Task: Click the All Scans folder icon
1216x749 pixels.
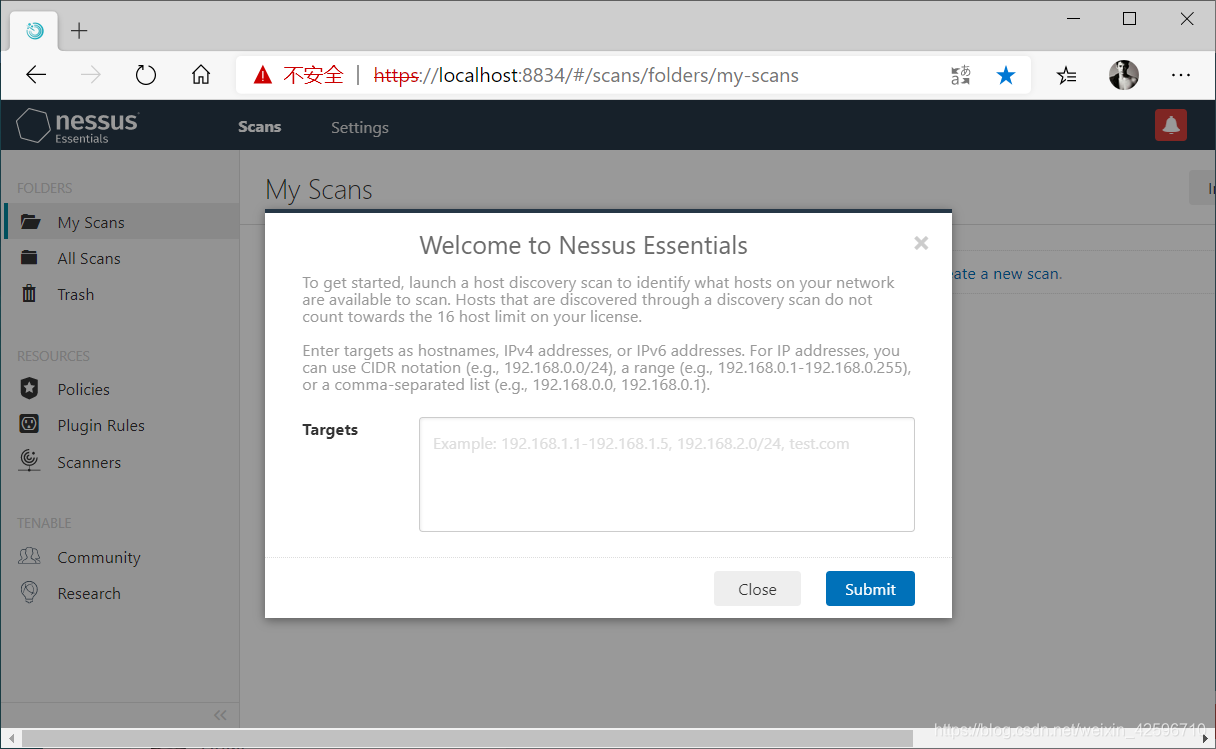Action: 30,258
